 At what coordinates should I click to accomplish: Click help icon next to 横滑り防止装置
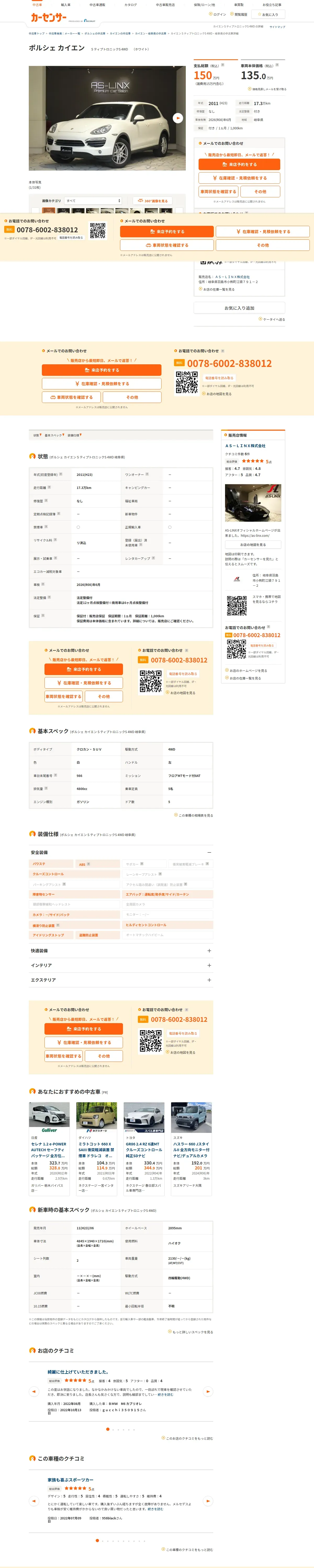tap(58, 925)
